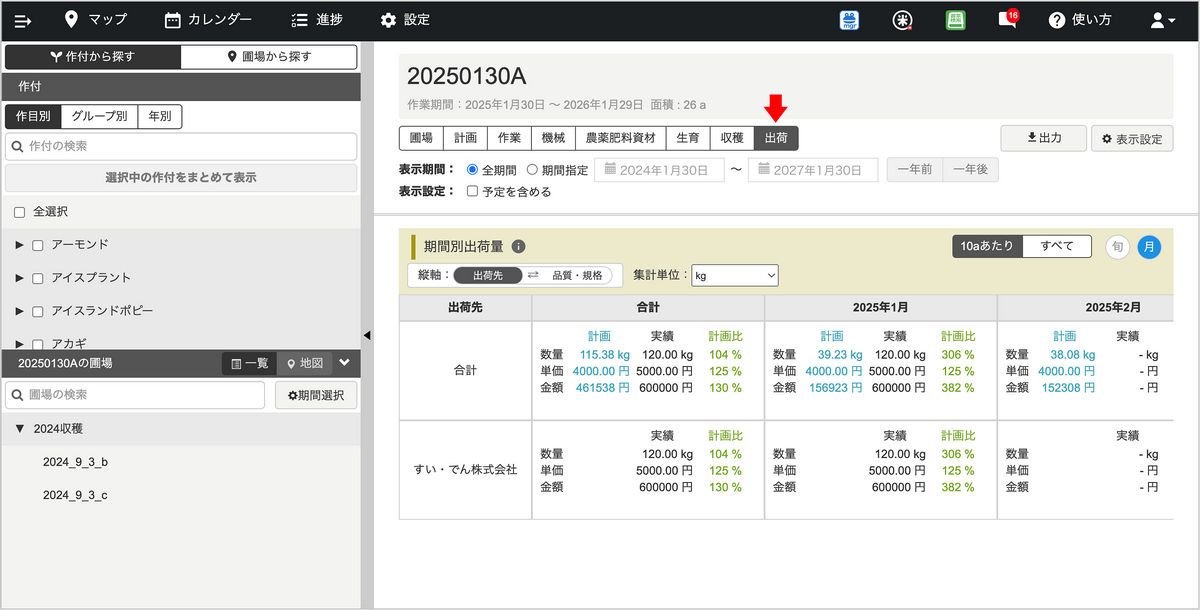1200x610 pixels.
Task: Expand the アーモンド tree item
Action: [x=20, y=244]
